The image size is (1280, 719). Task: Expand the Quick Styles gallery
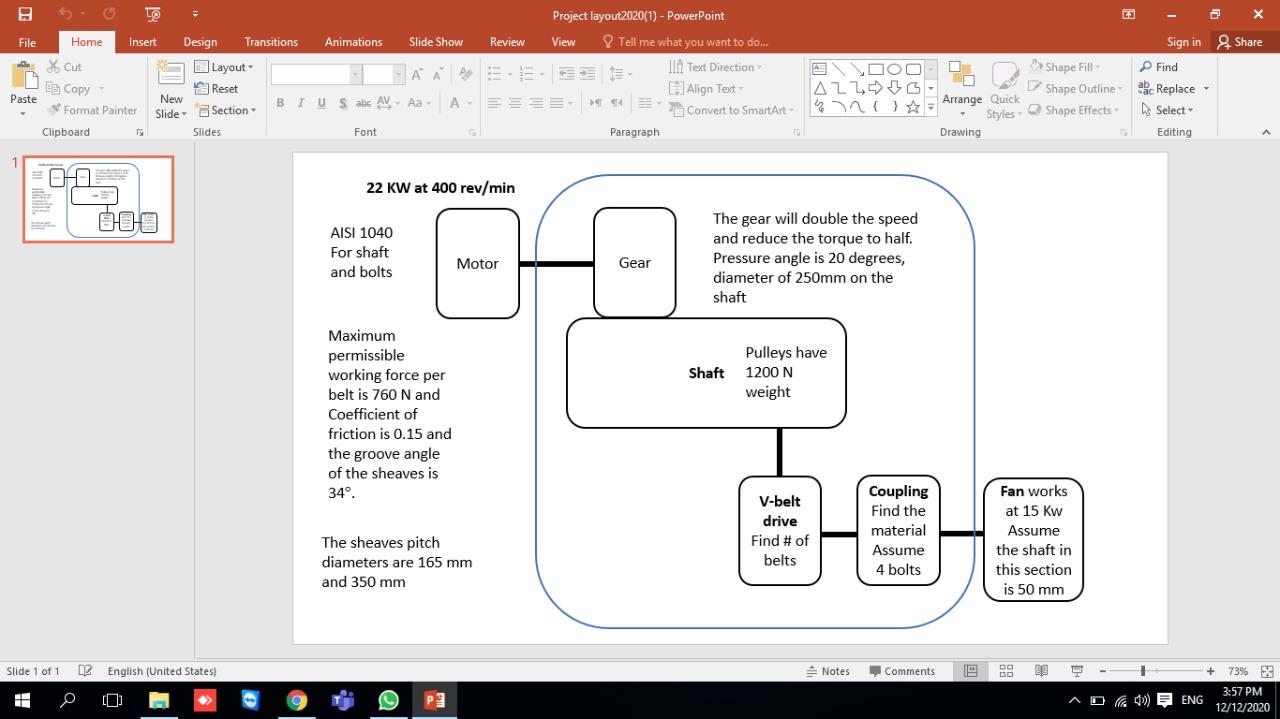[1003, 90]
